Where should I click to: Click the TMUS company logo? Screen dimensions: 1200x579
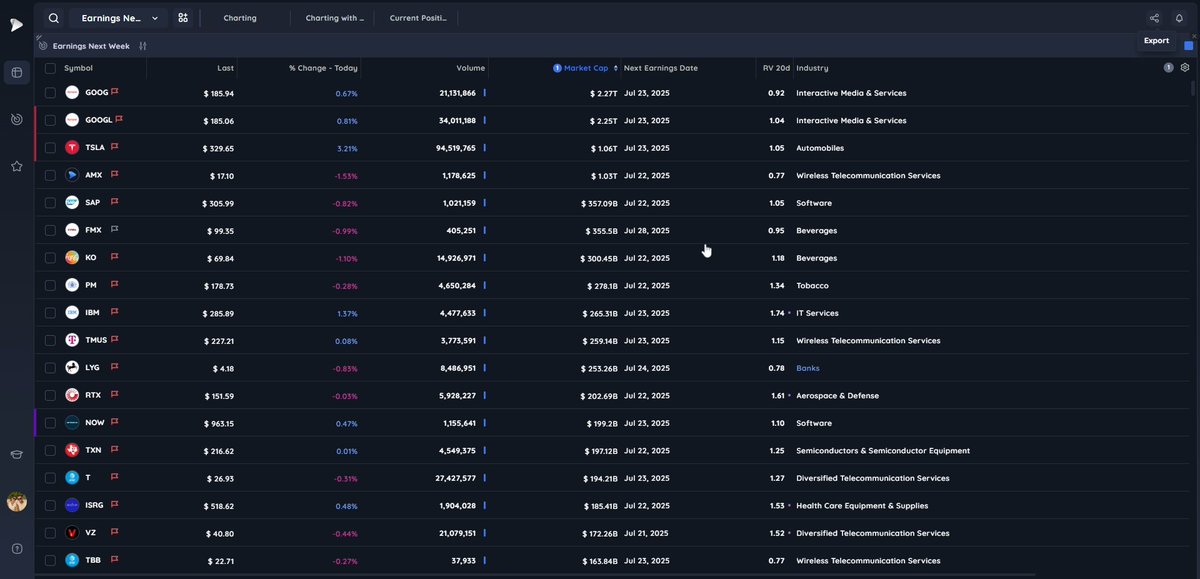coord(72,340)
